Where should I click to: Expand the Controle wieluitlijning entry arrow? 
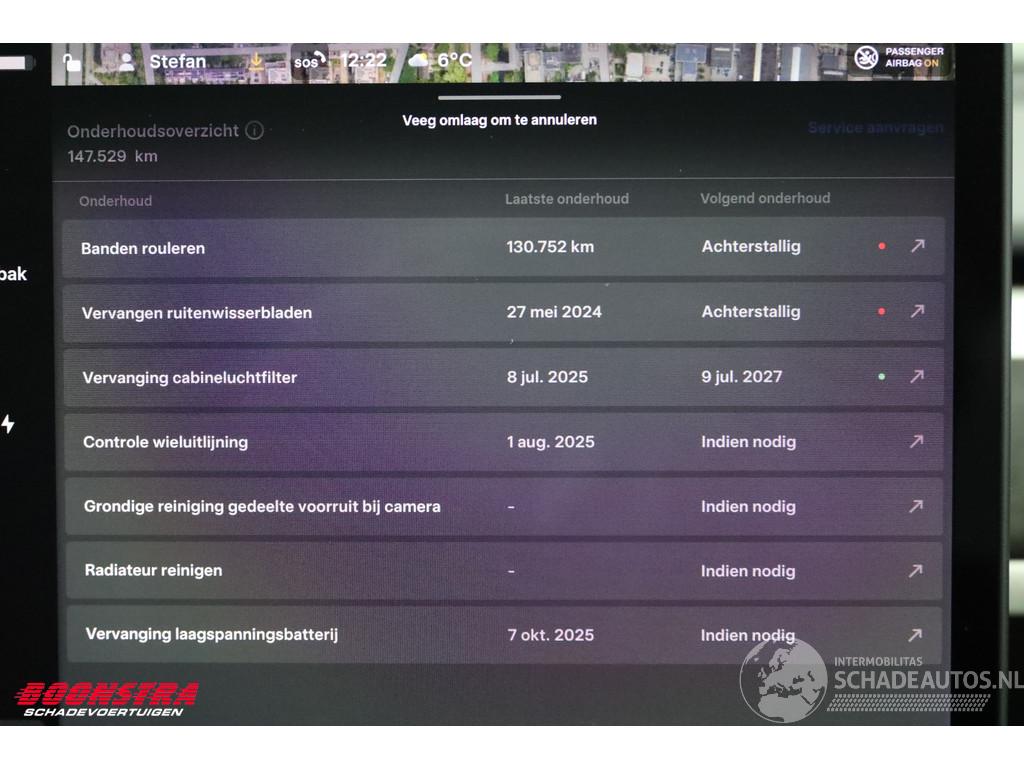click(x=916, y=441)
